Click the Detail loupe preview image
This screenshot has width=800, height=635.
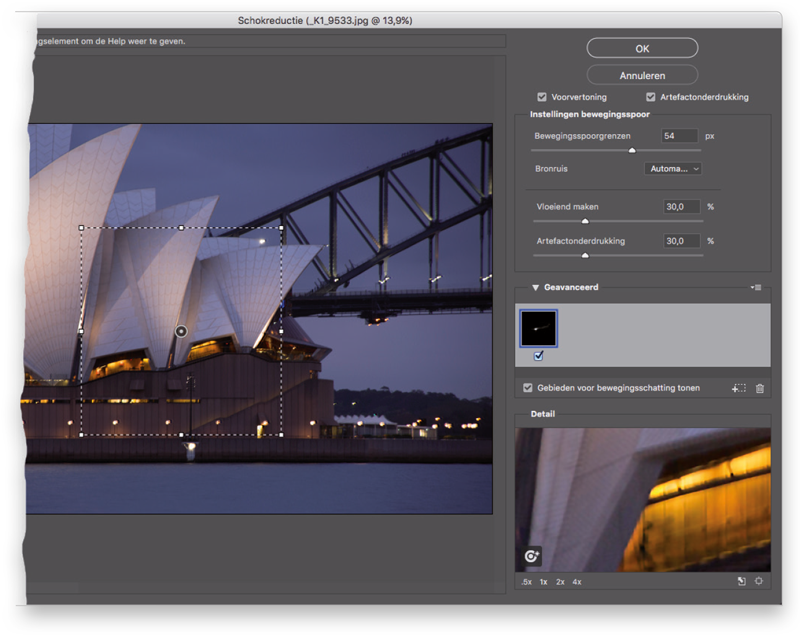tap(643, 500)
